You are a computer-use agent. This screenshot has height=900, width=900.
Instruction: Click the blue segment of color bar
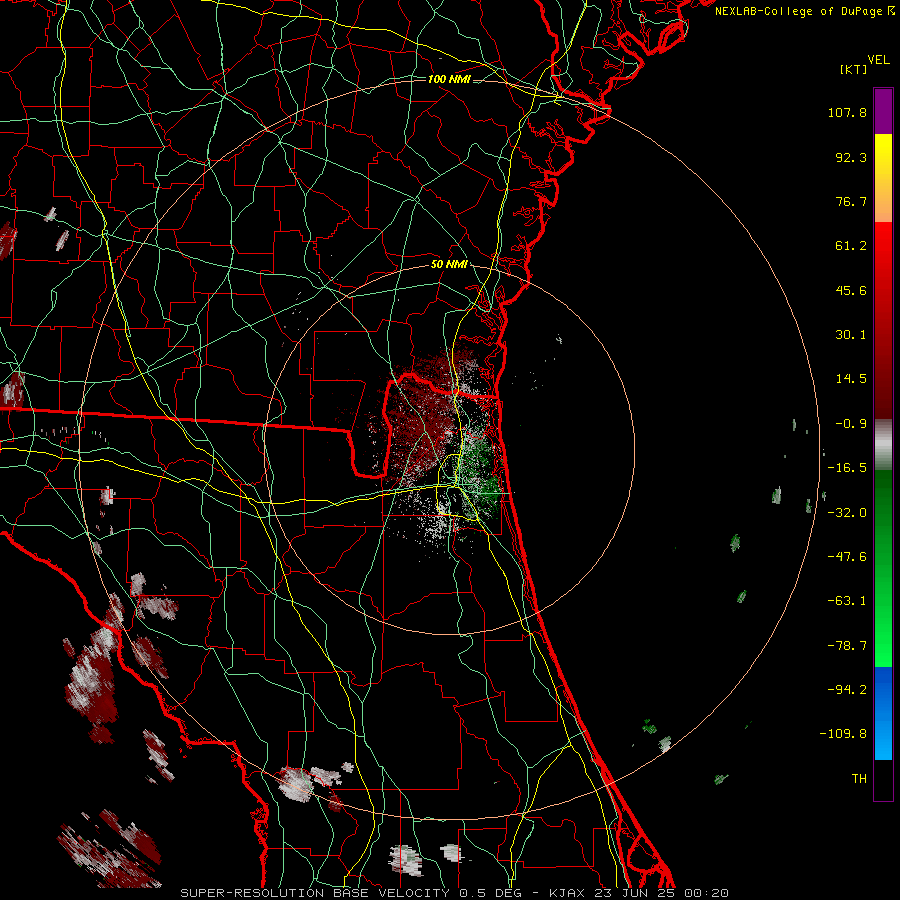[883, 713]
